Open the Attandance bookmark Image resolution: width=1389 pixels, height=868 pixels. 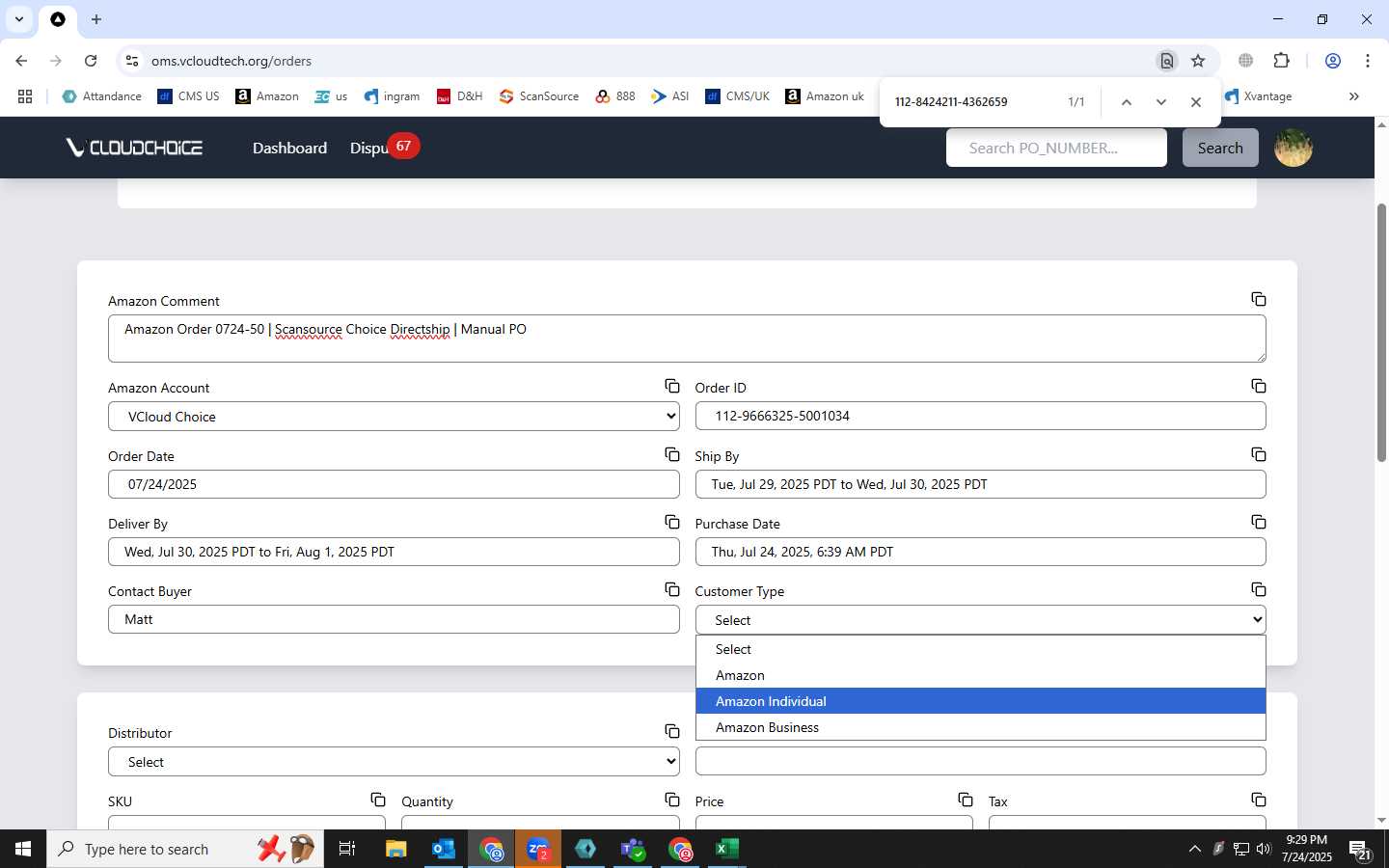tap(101, 96)
